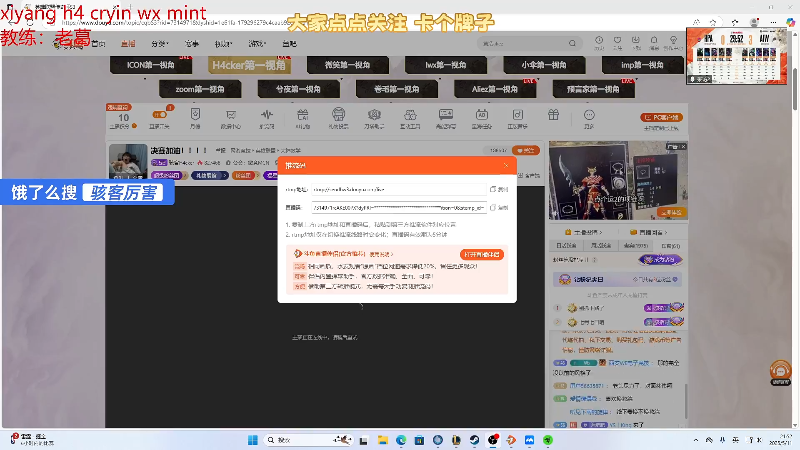
Task: Open ICON第一视角 stream
Action: [151, 65]
